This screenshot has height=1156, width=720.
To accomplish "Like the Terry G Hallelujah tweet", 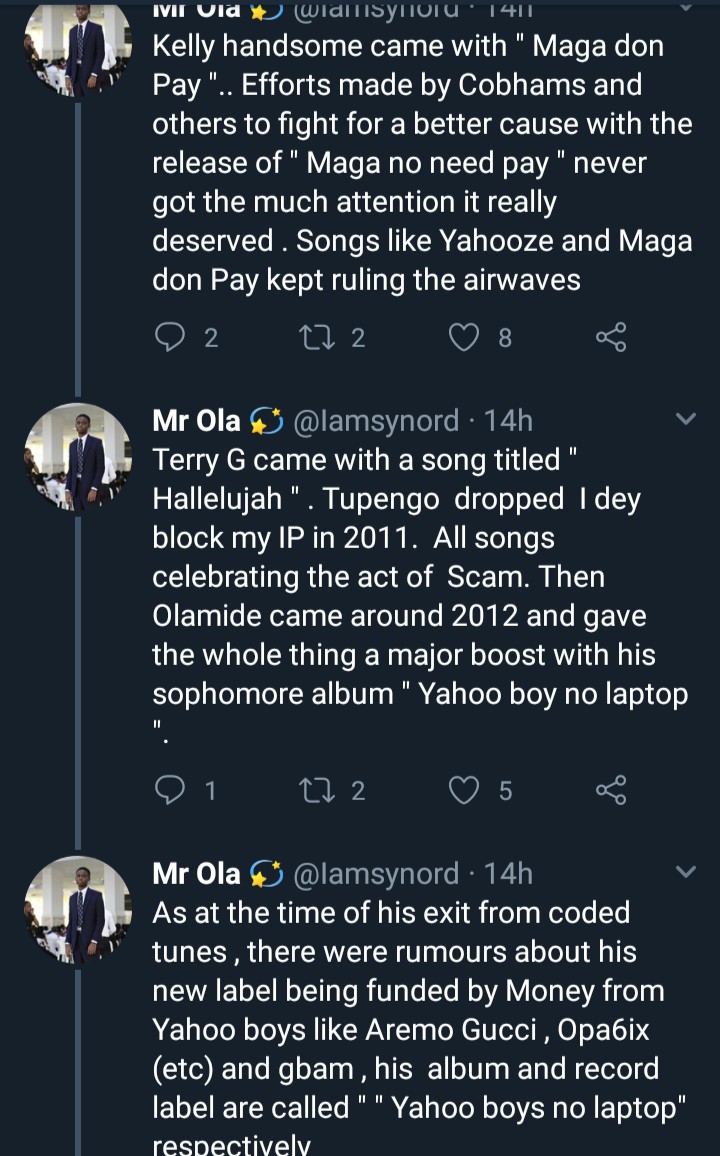I will pyautogui.click(x=464, y=791).
